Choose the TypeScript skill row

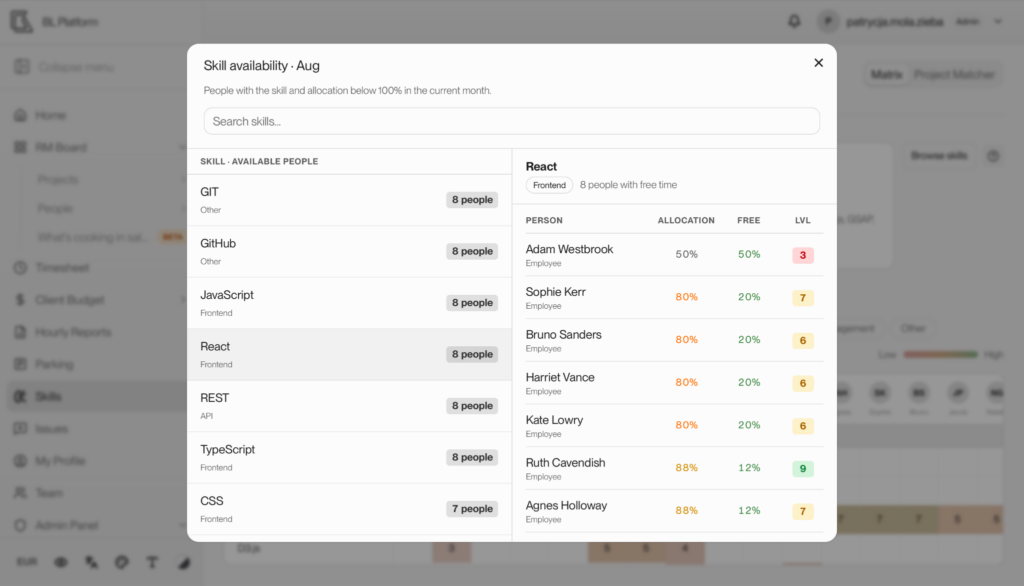tap(349, 457)
